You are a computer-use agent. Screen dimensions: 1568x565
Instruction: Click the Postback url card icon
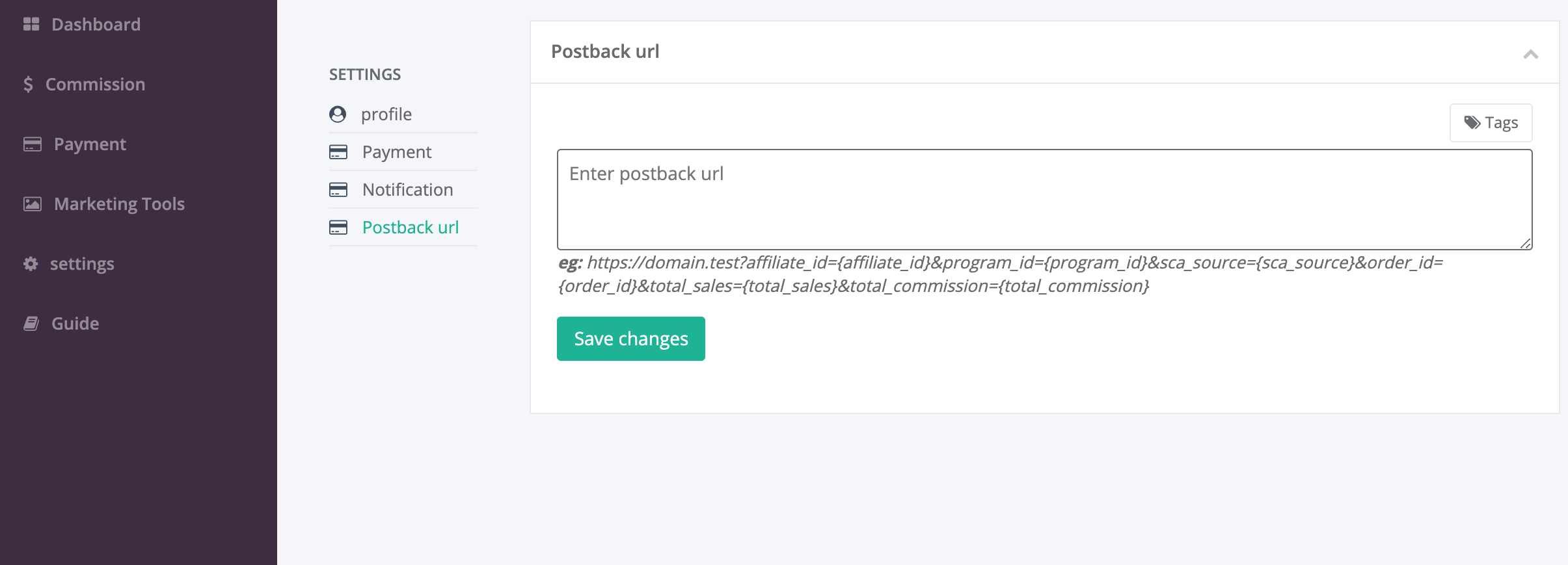[x=338, y=228]
